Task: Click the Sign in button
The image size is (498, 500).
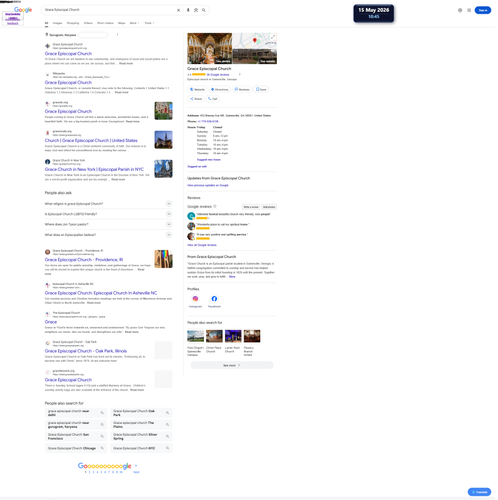Action: (x=483, y=10)
